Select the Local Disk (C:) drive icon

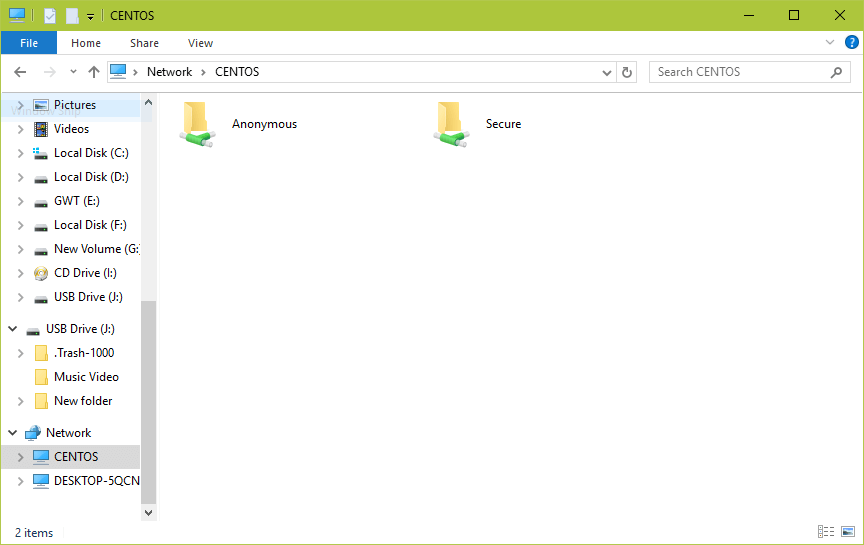40,153
